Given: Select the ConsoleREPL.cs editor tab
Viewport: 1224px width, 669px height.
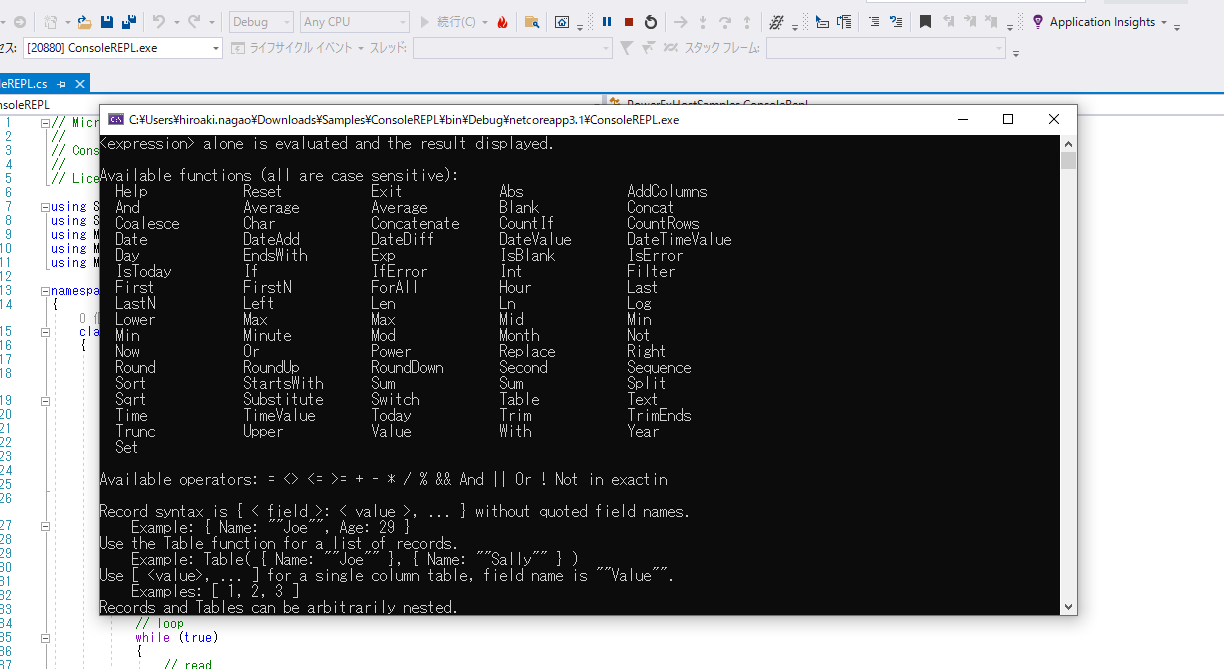Looking at the screenshot, I should [24, 84].
